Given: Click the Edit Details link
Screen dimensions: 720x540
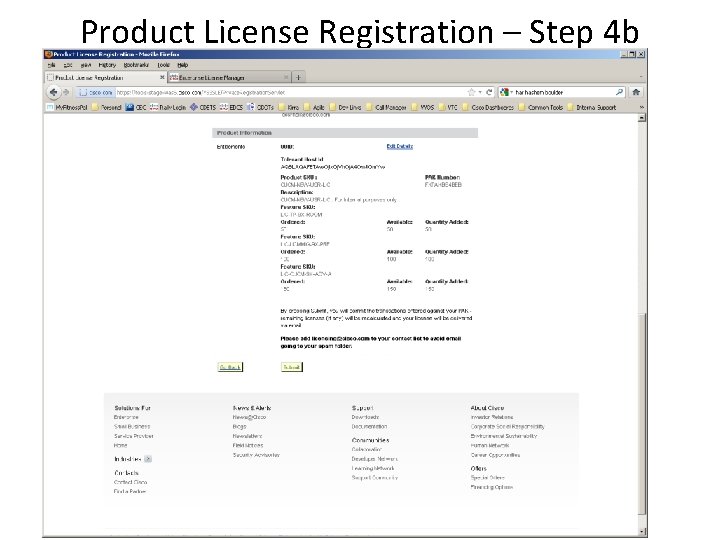Looking at the screenshot, I should tap(399, 146).
